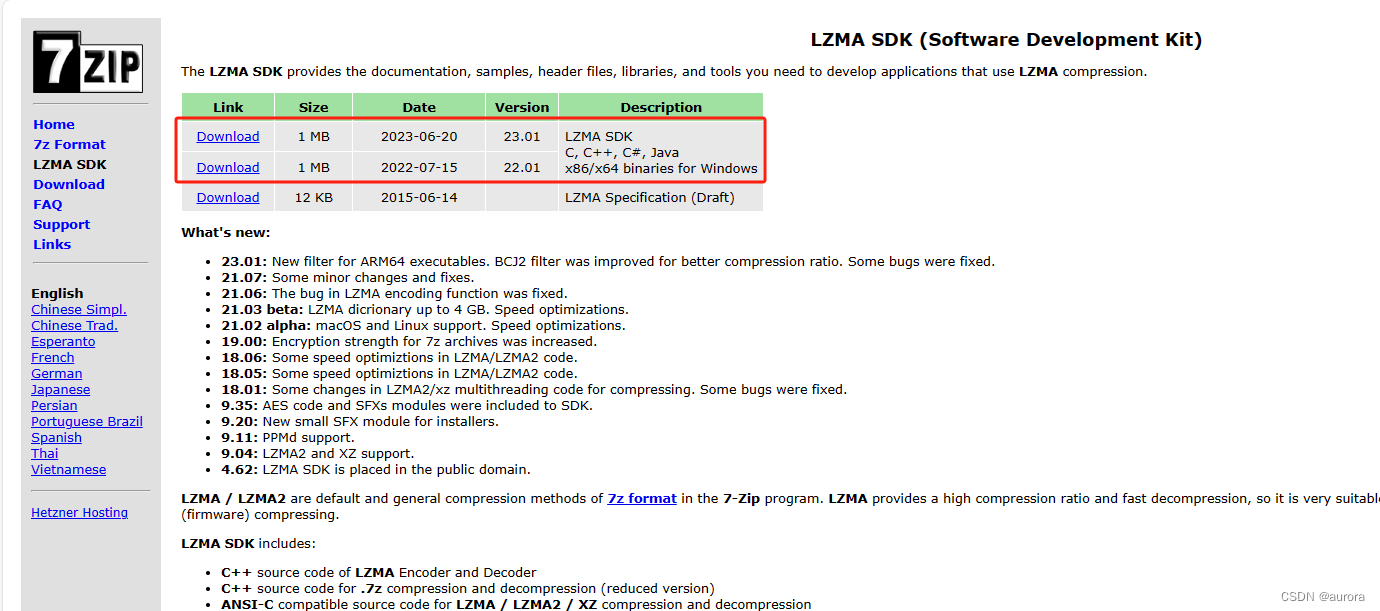
Task: Open the Home navigation link
Action: click(x=54, y=124)
